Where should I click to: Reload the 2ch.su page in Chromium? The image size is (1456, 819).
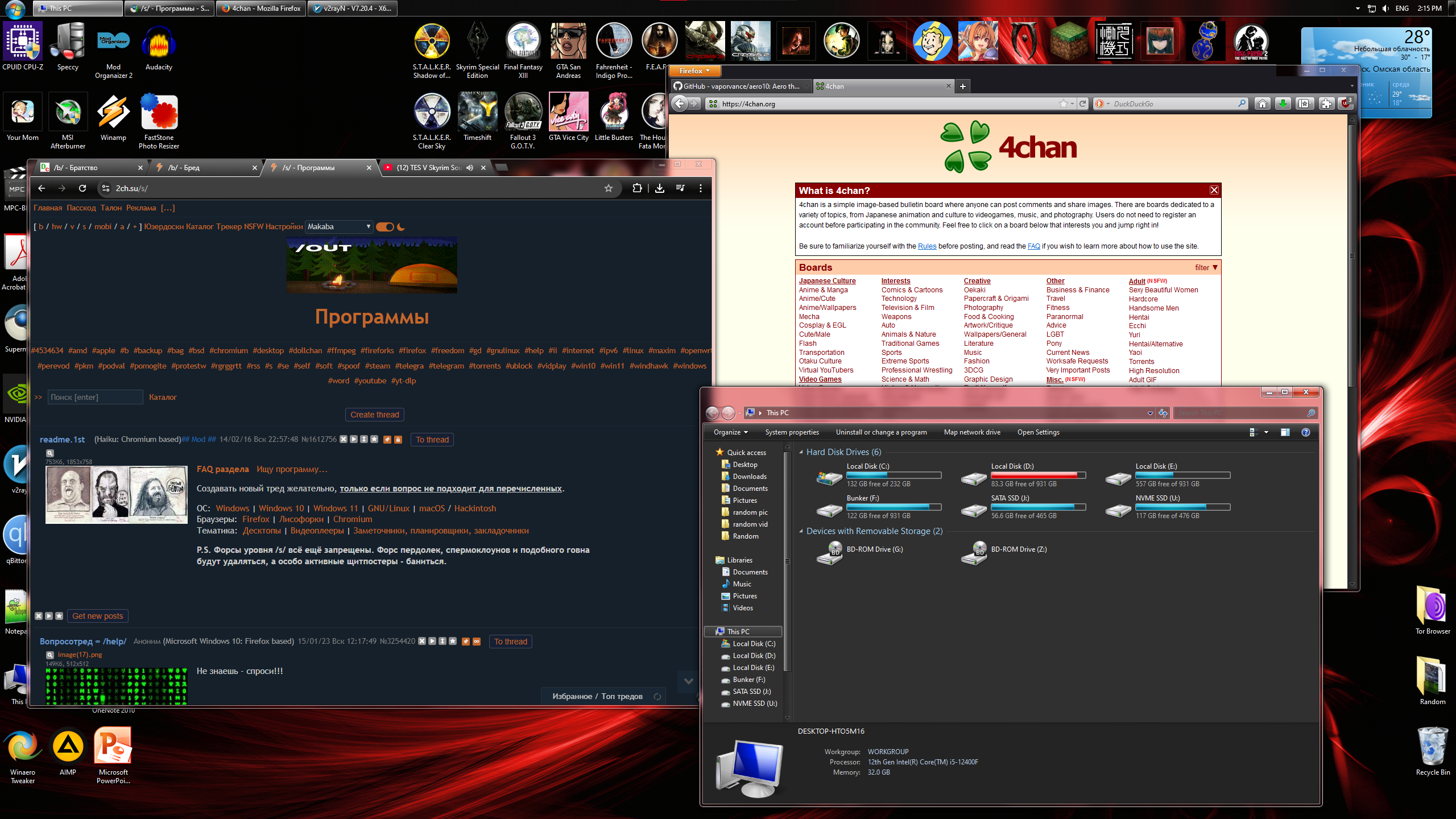coord(82,188)
